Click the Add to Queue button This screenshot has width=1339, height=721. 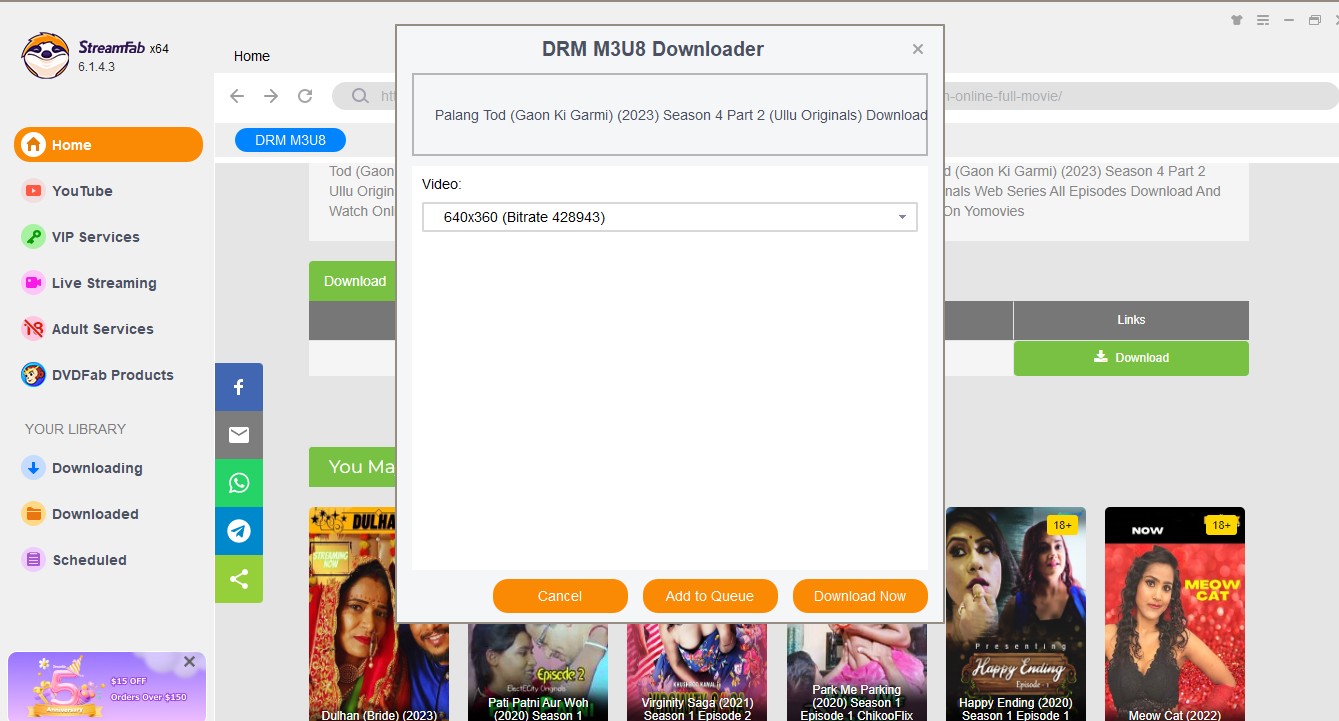click(x=710, y=596)
